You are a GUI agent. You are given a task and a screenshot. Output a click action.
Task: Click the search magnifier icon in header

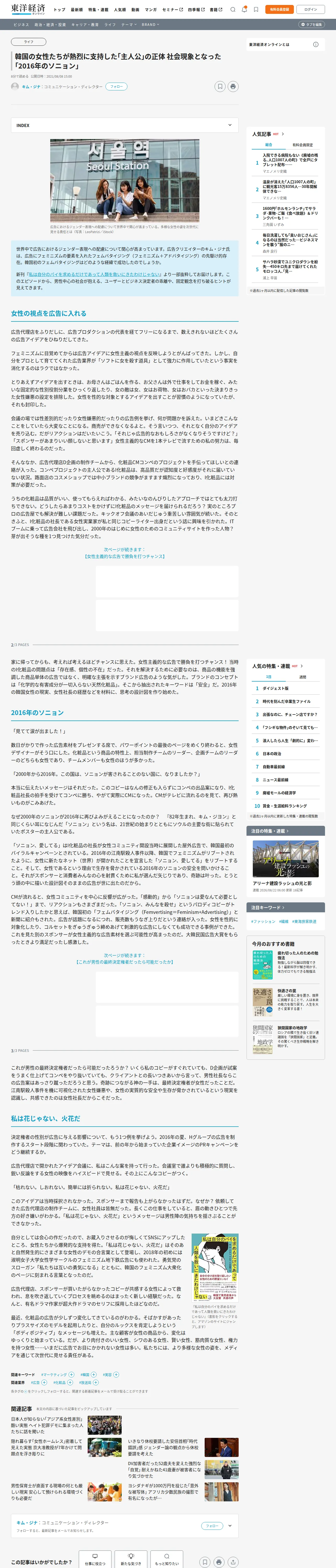coord(233,10)
